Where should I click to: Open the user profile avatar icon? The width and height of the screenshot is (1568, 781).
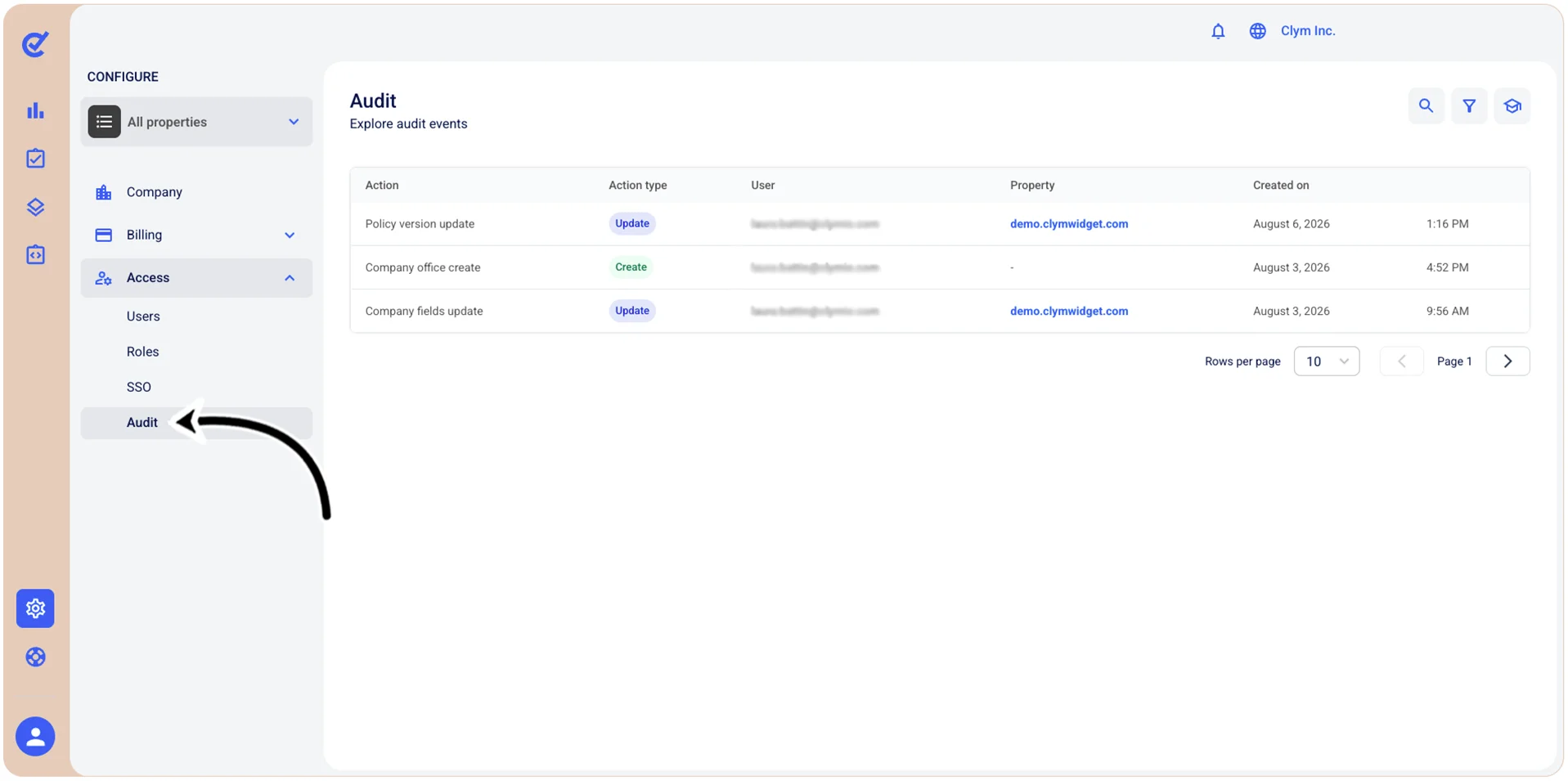tap(35, 736)
